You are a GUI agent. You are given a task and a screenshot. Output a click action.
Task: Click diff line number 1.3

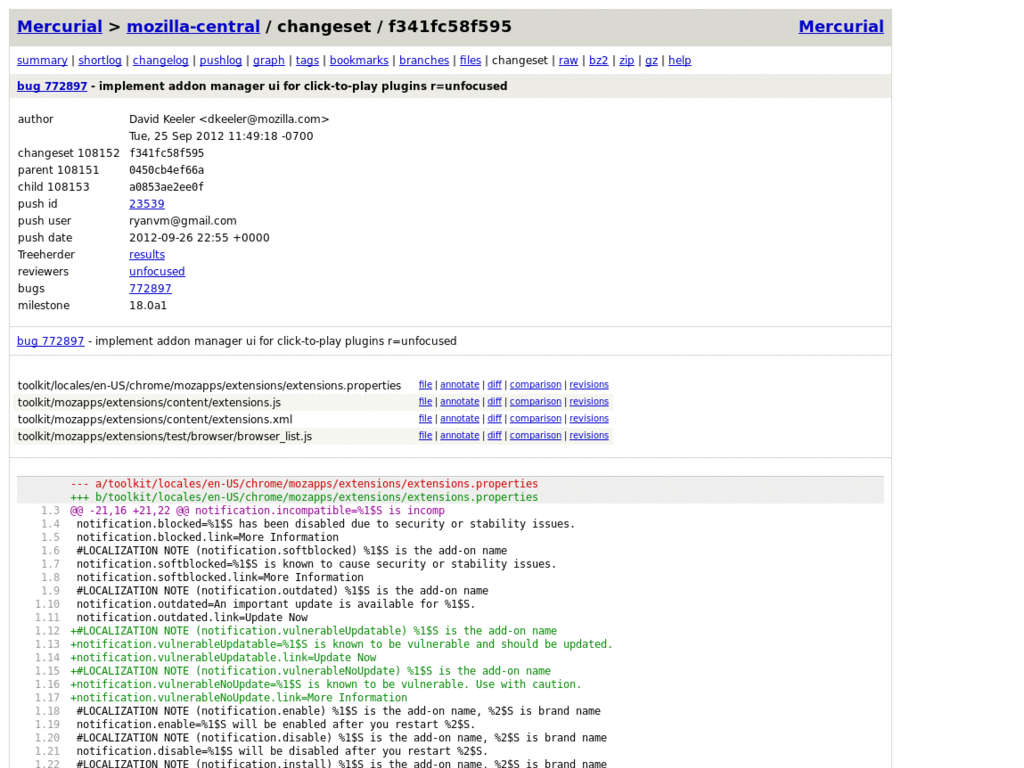click(50, 511)
